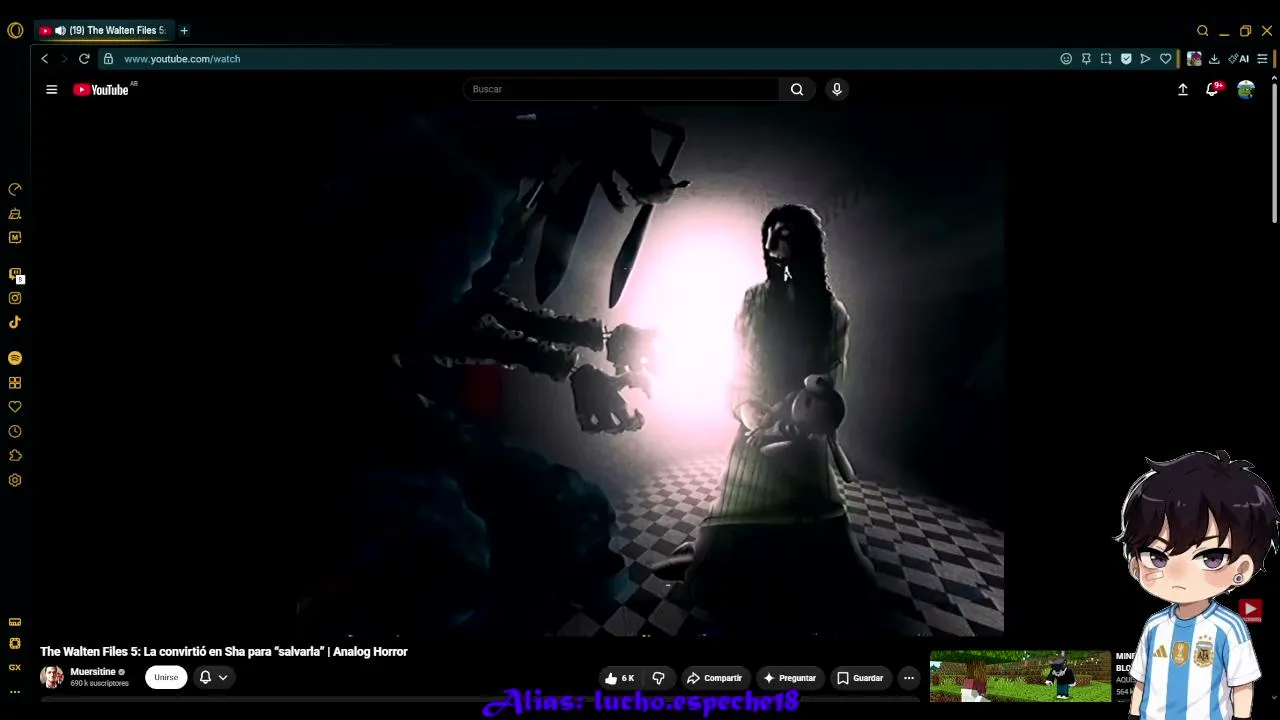This screenshot has width=1280, height=720.
Task: Open the sidebar workspaces grid icon
Action: (x=15, y=383)
